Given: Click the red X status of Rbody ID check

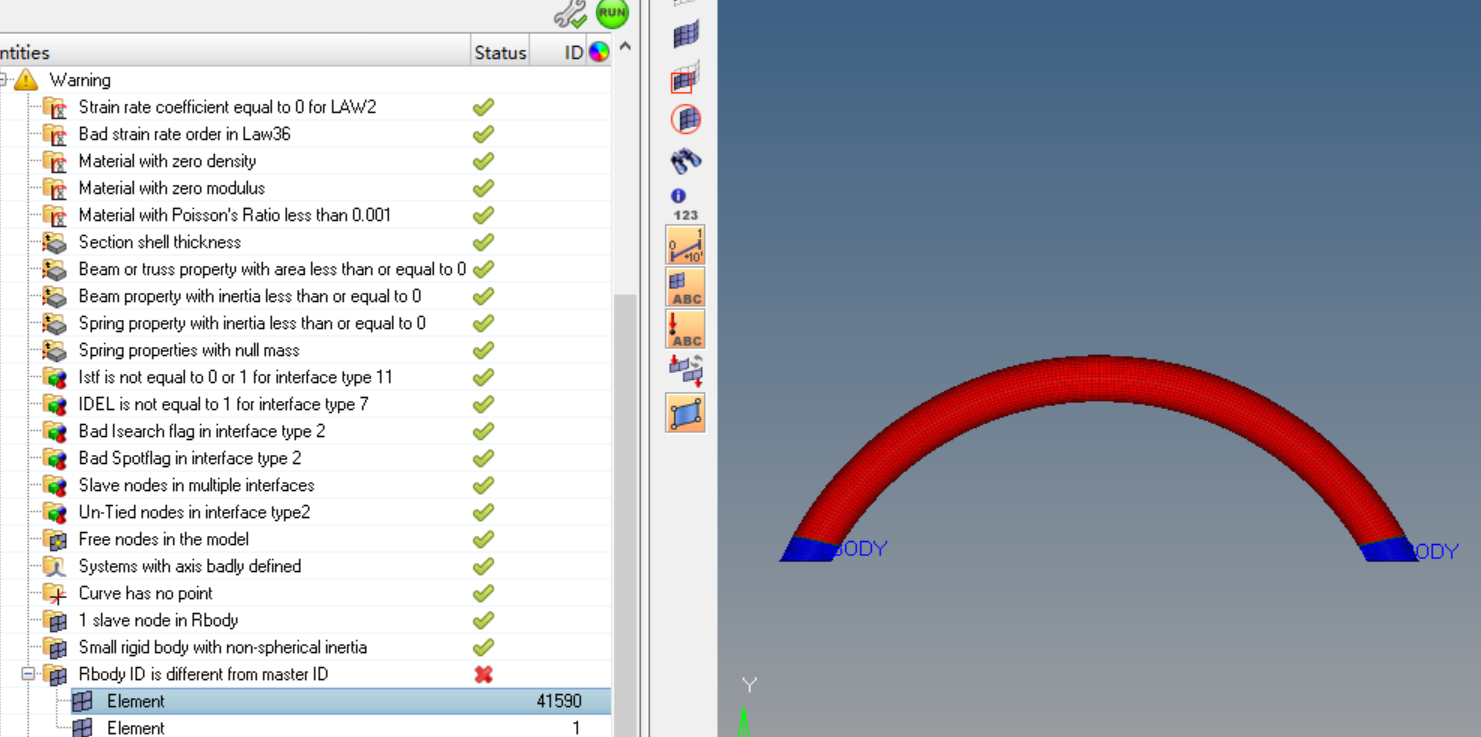Looking at the screenshot, I should [x=484, y=674].
